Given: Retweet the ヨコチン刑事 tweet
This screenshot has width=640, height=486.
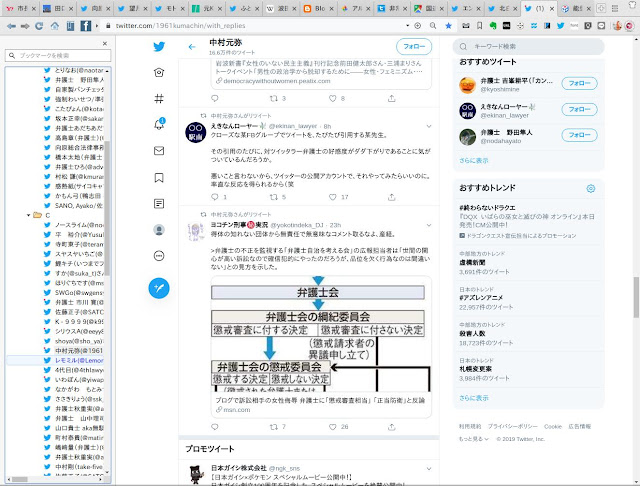Looking at the screenshot, I should [274, 427].
